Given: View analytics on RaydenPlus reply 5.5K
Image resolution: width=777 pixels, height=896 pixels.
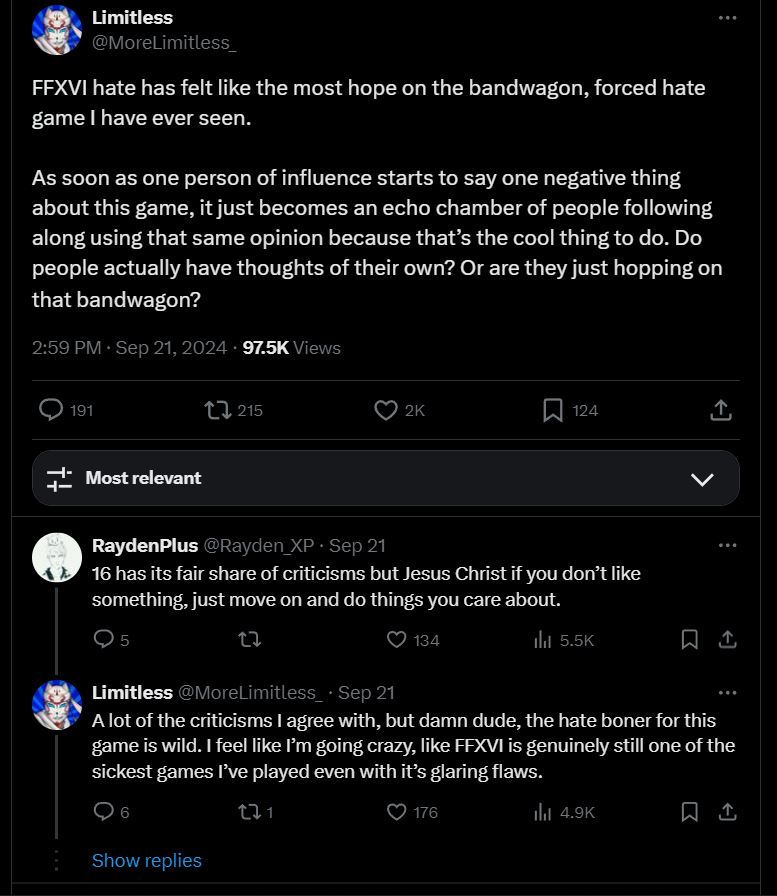Looking at the screenshot, I should click(543, 639).
